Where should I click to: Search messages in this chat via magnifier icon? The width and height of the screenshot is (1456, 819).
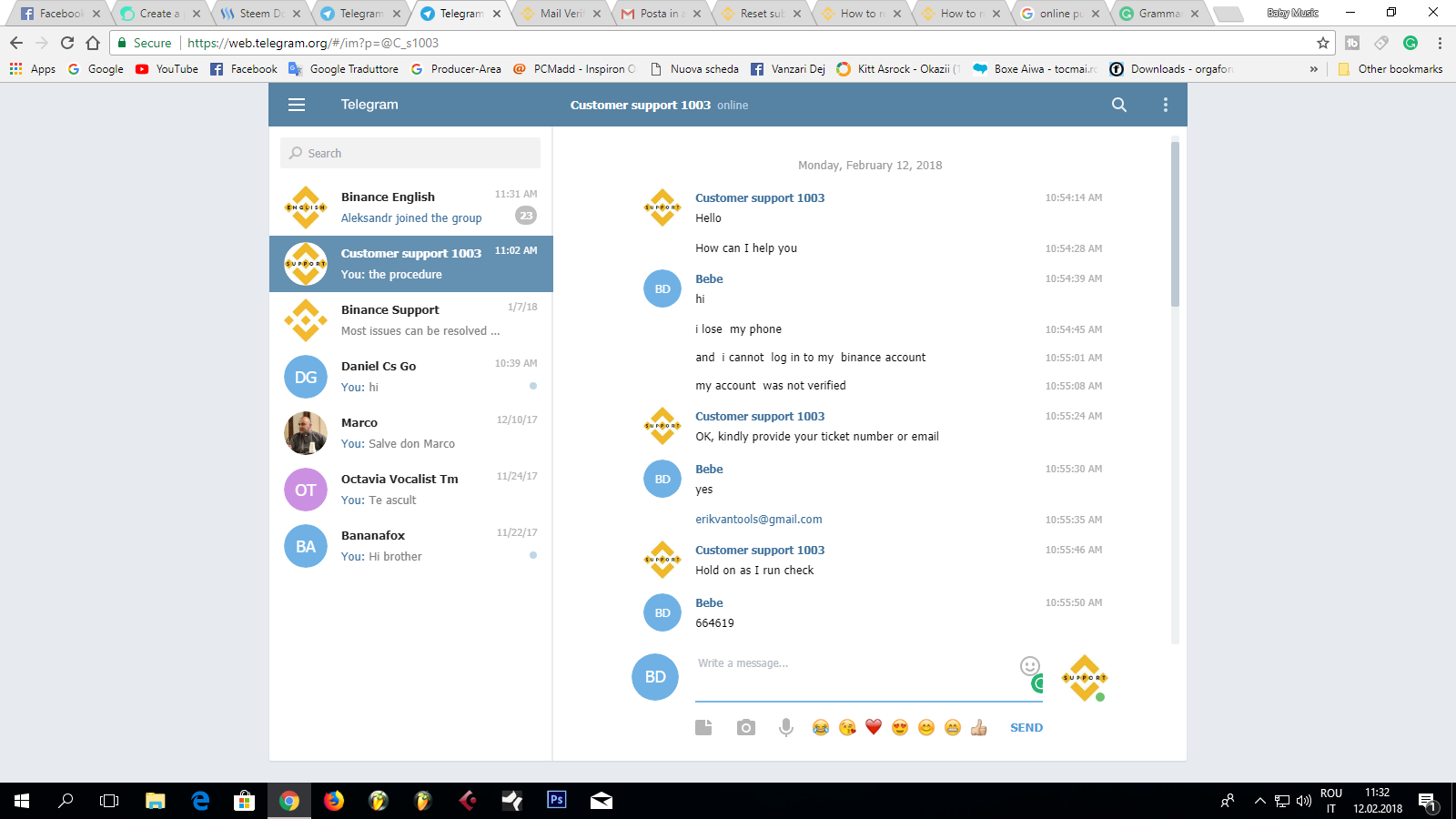1119,105
